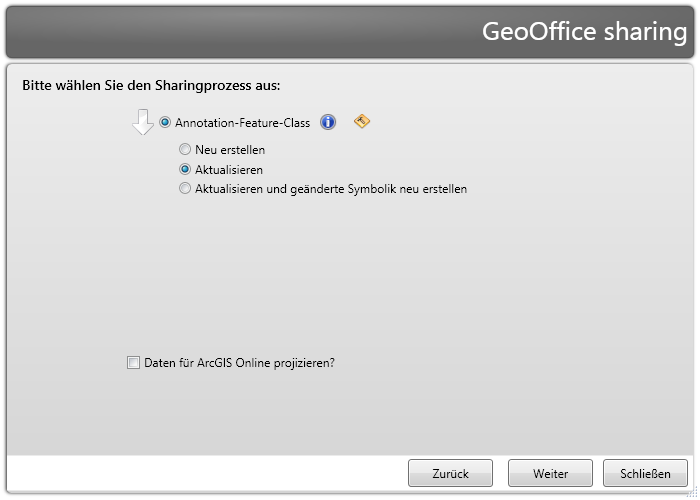The image size is (700, 500).
Task: Enable the ArcGIS Online projection checkbox
Action: coord(134,364)
